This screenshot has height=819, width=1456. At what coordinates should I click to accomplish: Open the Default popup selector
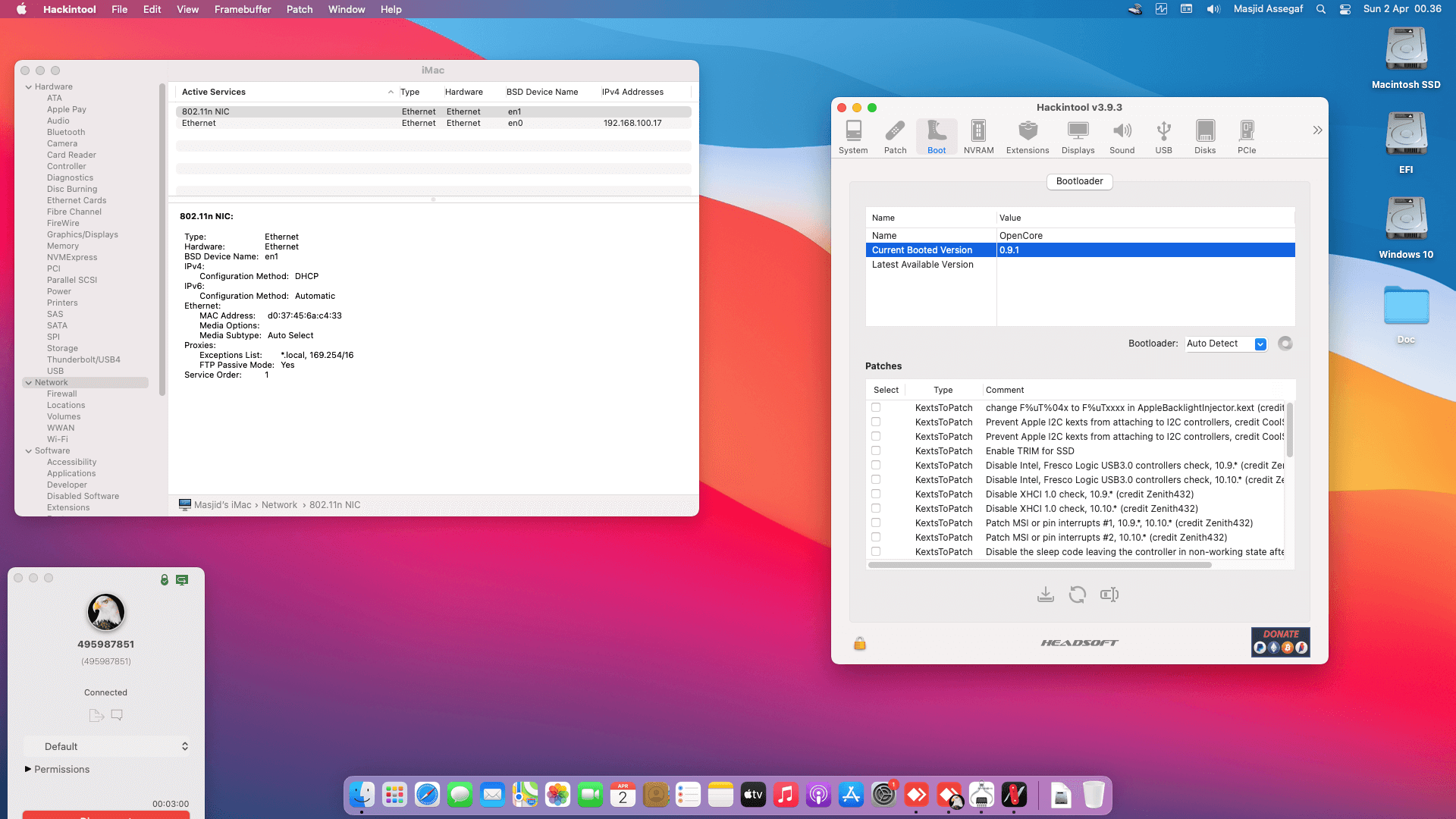click(x=106, y=747)
